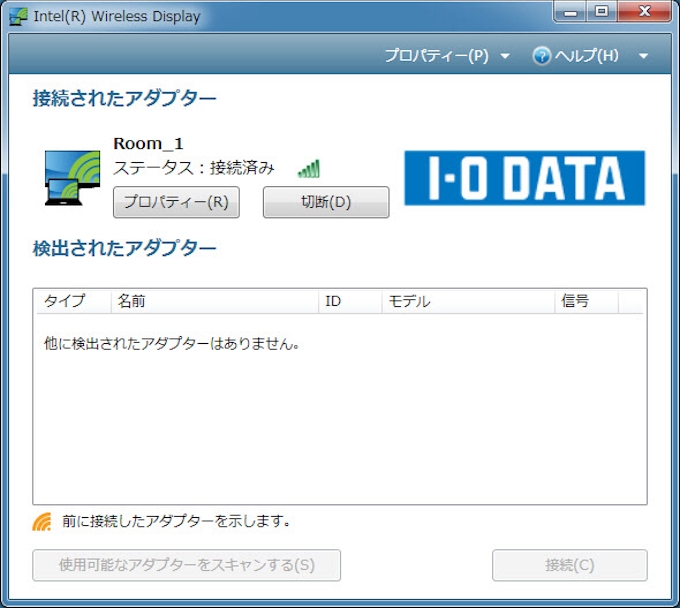Click the 接続(C) connect button
This screenshot has width=680, height=608.
569,565
